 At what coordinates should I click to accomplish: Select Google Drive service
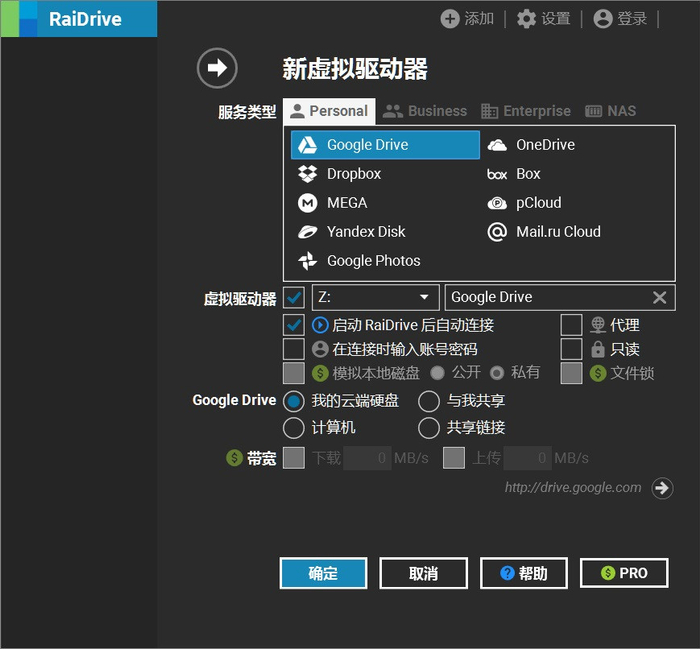(x=385, y=145)
